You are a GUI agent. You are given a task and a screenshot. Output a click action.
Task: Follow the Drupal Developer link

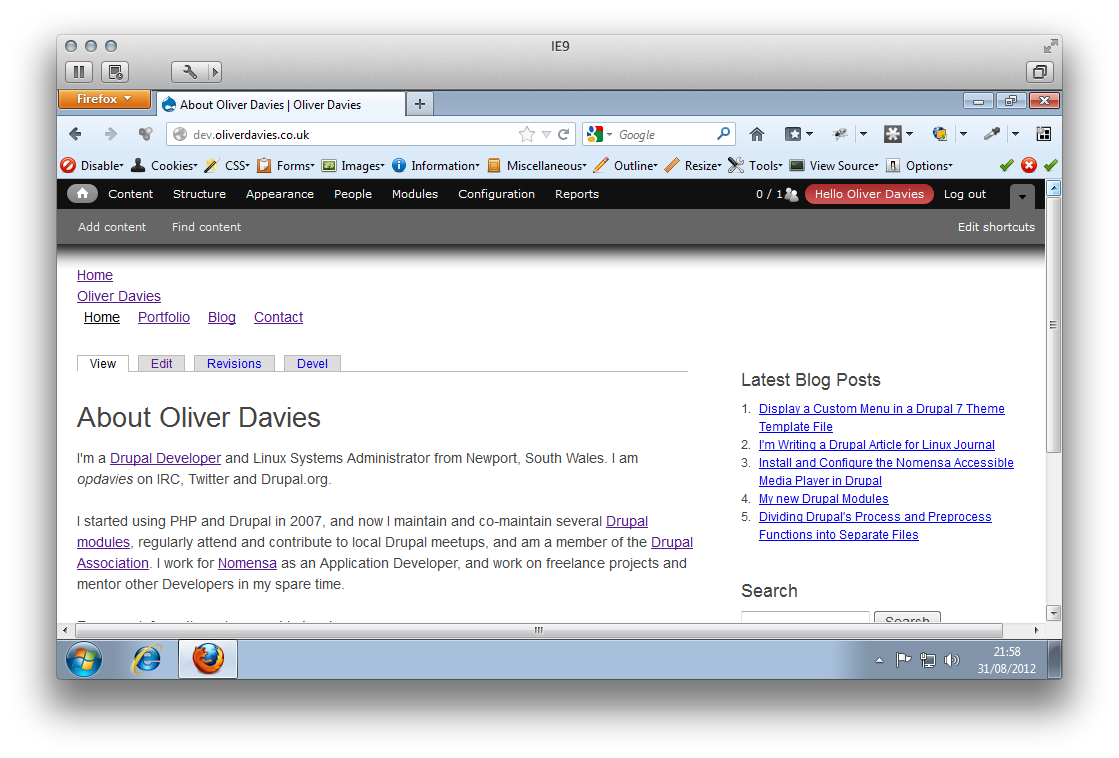[x=165, y=458]
